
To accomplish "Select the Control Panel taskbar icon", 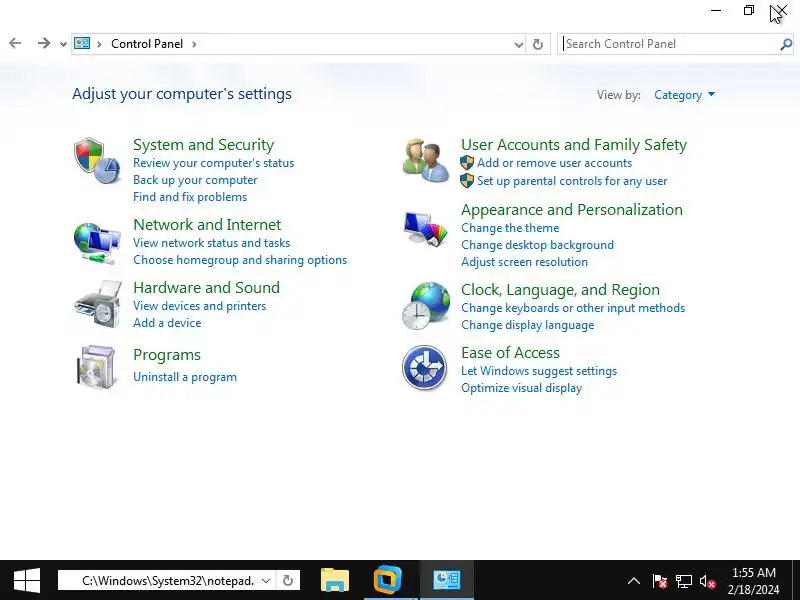I will pyautogui.click(x=446, y=580).
